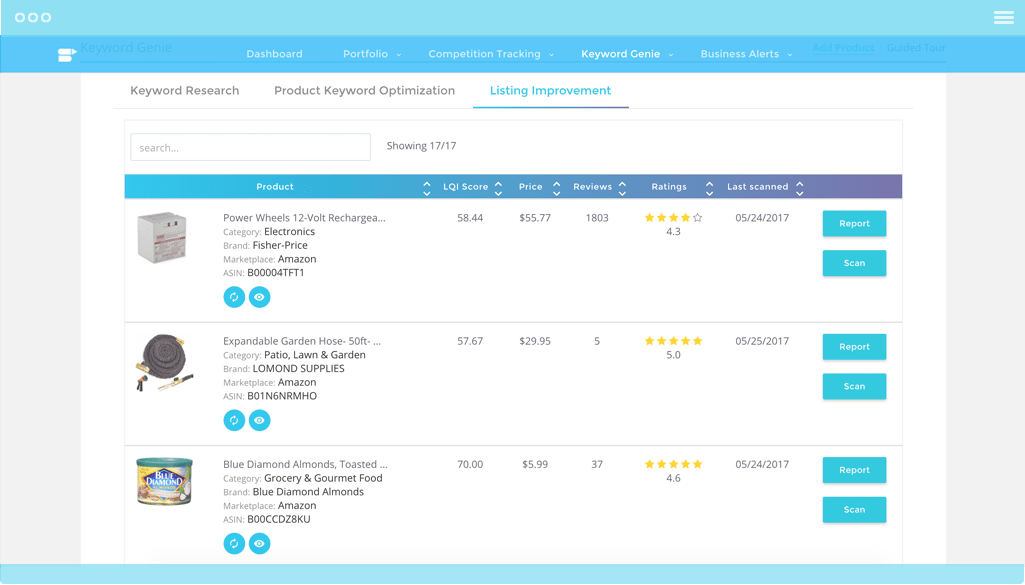Sort table by Product column arrows
This screenshot has width=1025, height=585.
click(427, 188)
